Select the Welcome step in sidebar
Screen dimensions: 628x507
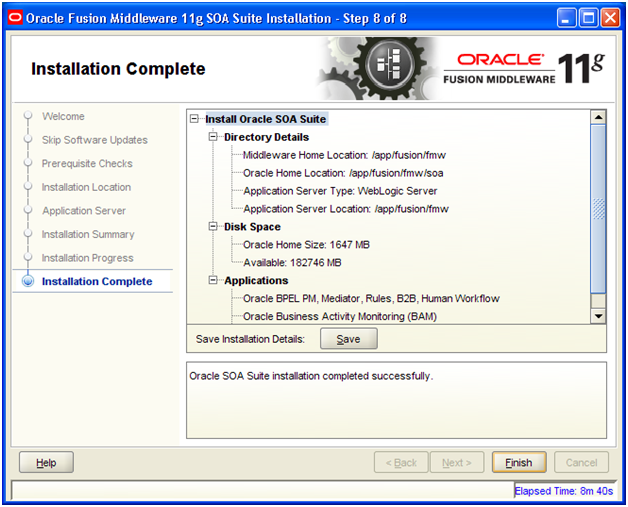(63, 116)
